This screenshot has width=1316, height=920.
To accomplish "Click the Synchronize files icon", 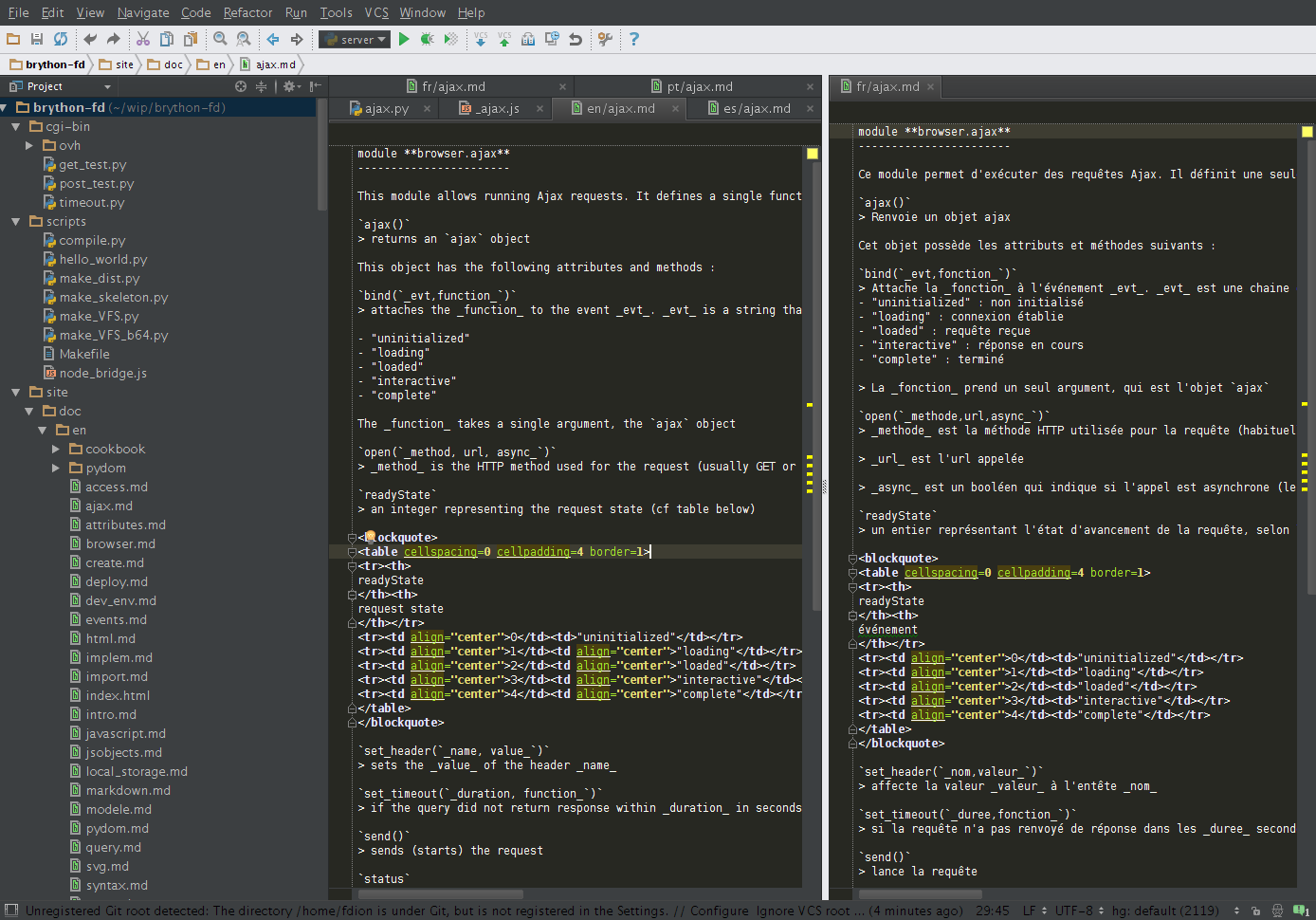I will 60,40.
